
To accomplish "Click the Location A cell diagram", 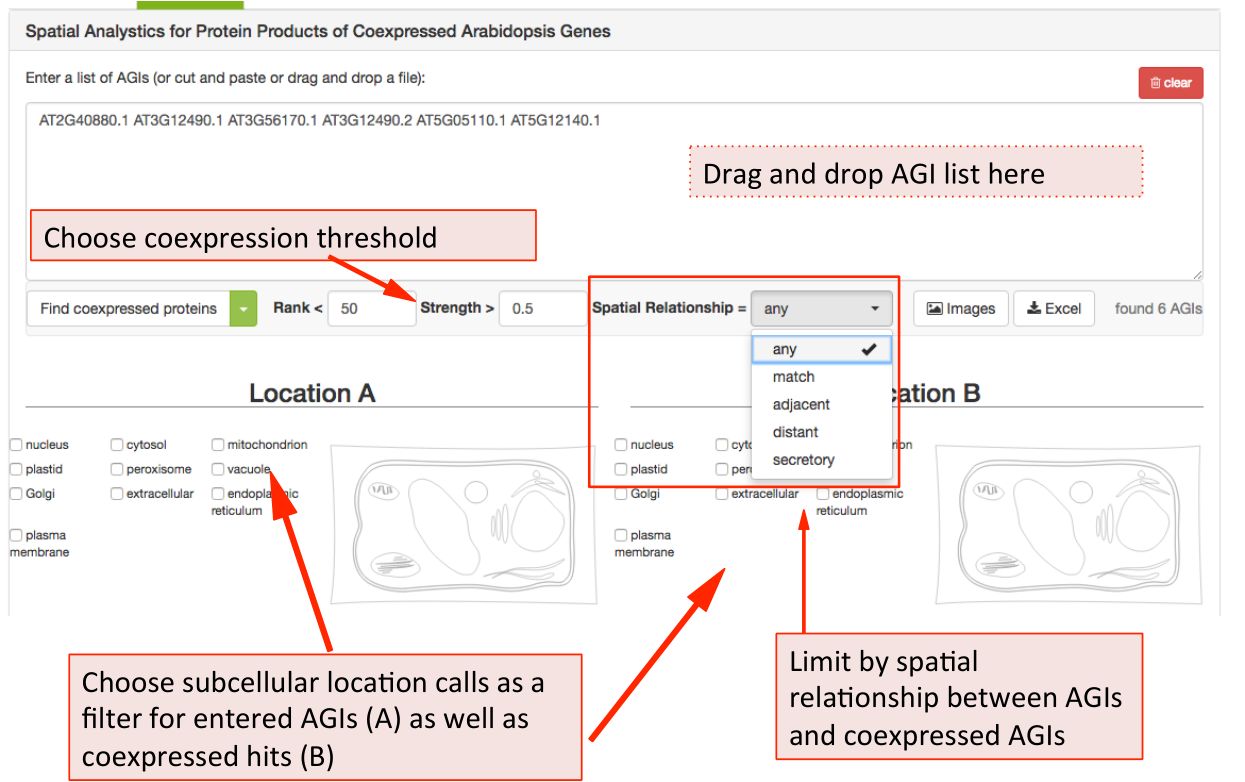I will click(x=463, y=525).
